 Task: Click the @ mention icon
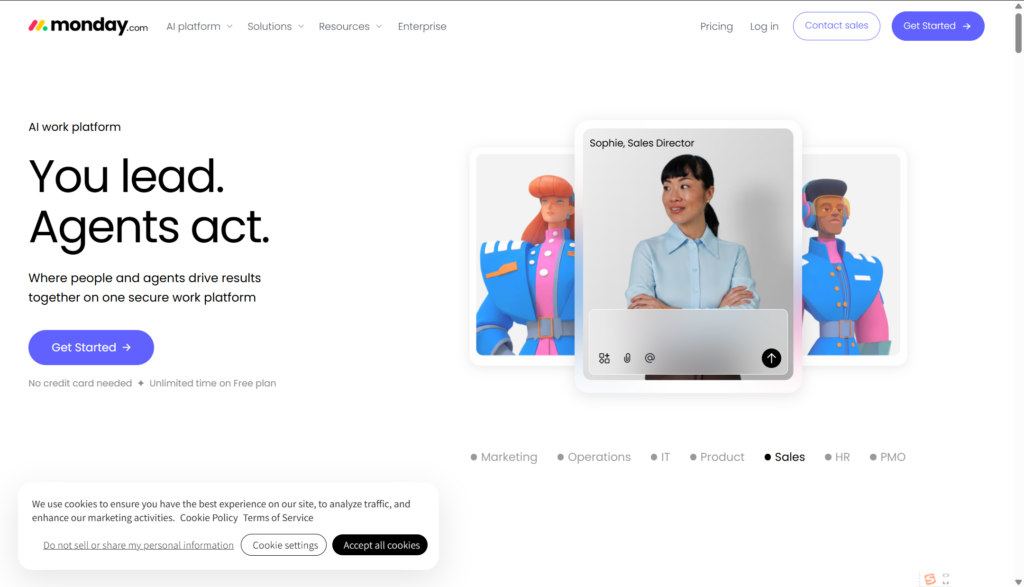650,358
